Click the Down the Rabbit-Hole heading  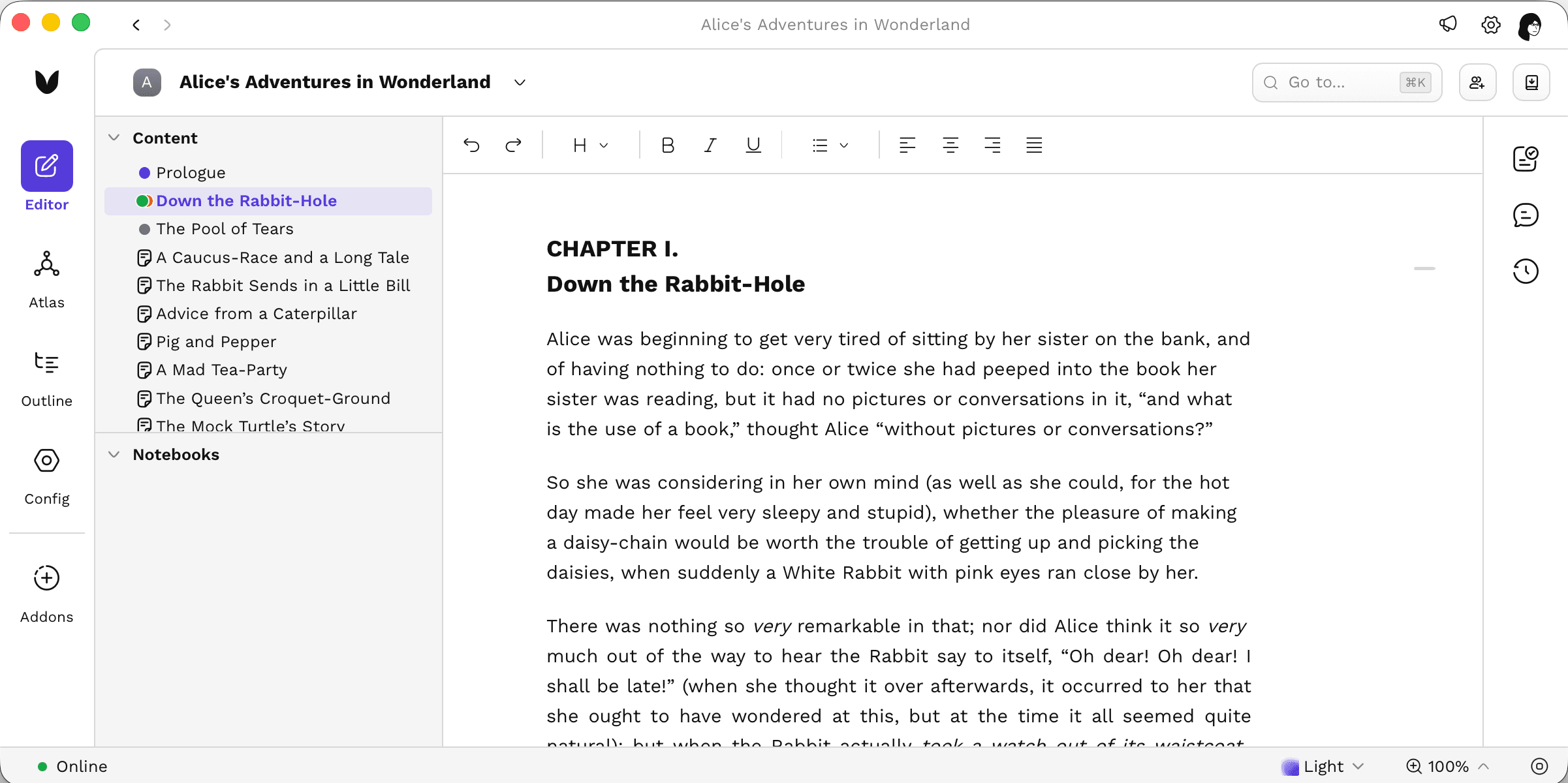click(676, 284)
